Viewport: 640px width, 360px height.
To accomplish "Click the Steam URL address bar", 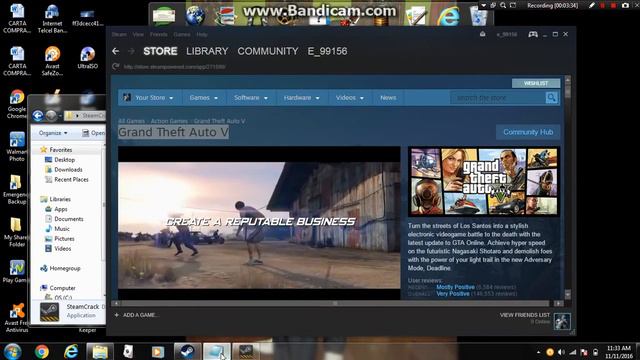I will 174,67.
